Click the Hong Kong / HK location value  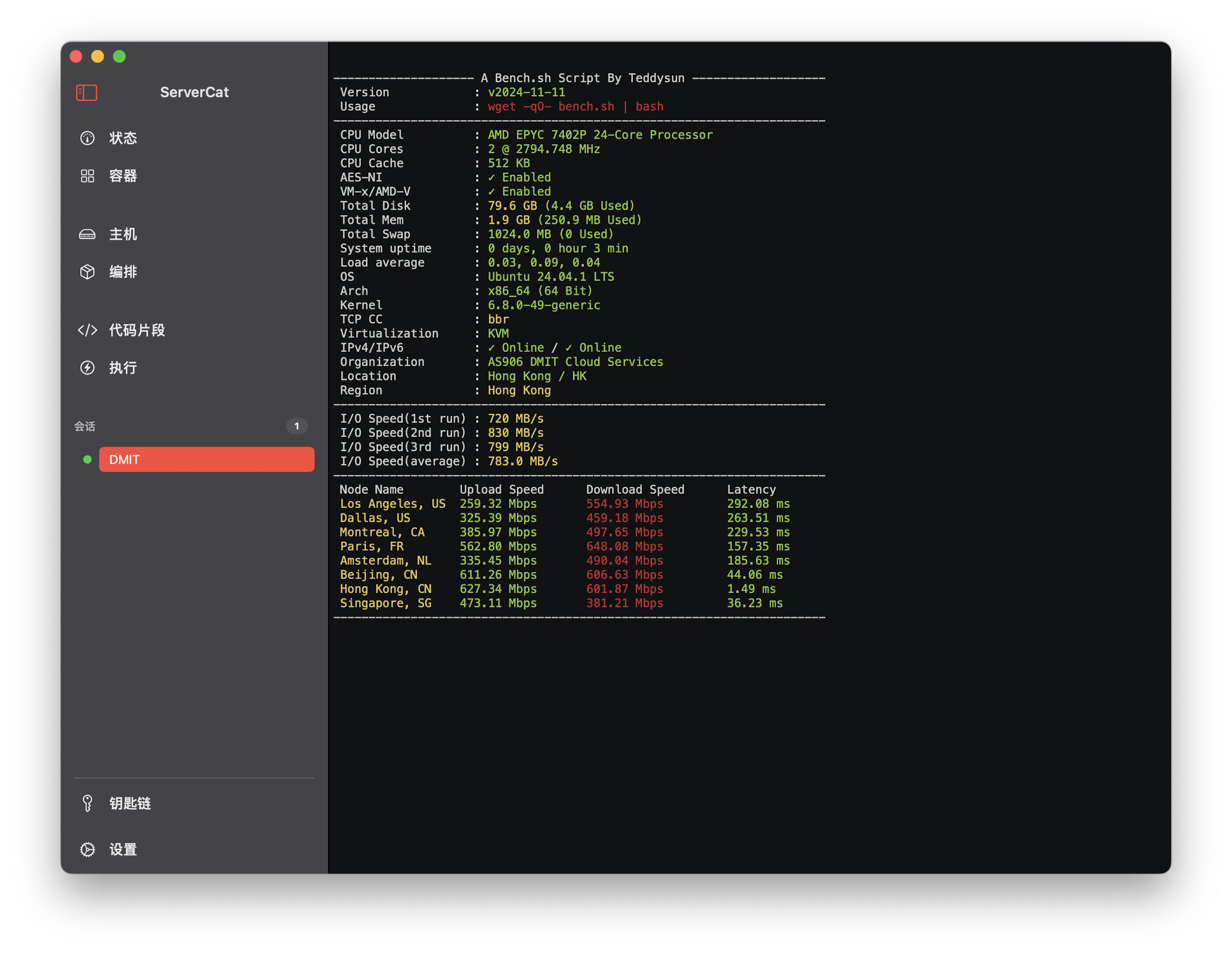[537, 376]
